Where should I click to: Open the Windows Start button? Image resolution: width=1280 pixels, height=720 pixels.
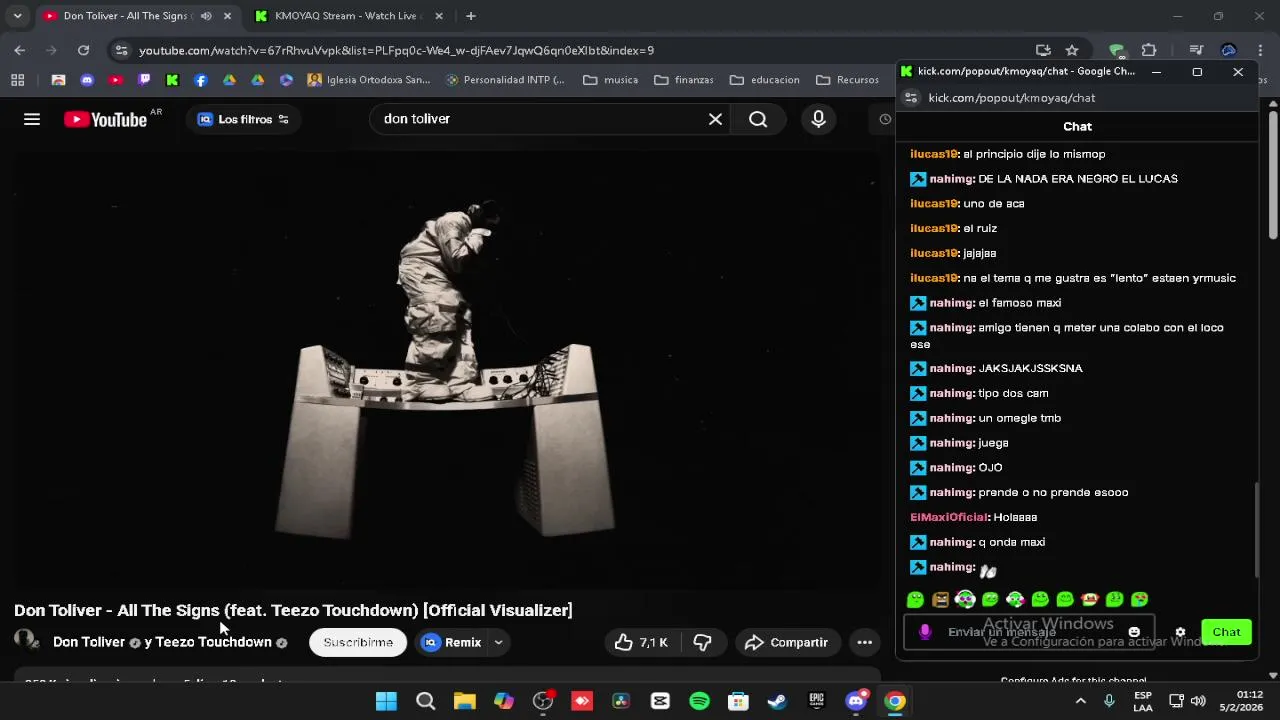386,701
